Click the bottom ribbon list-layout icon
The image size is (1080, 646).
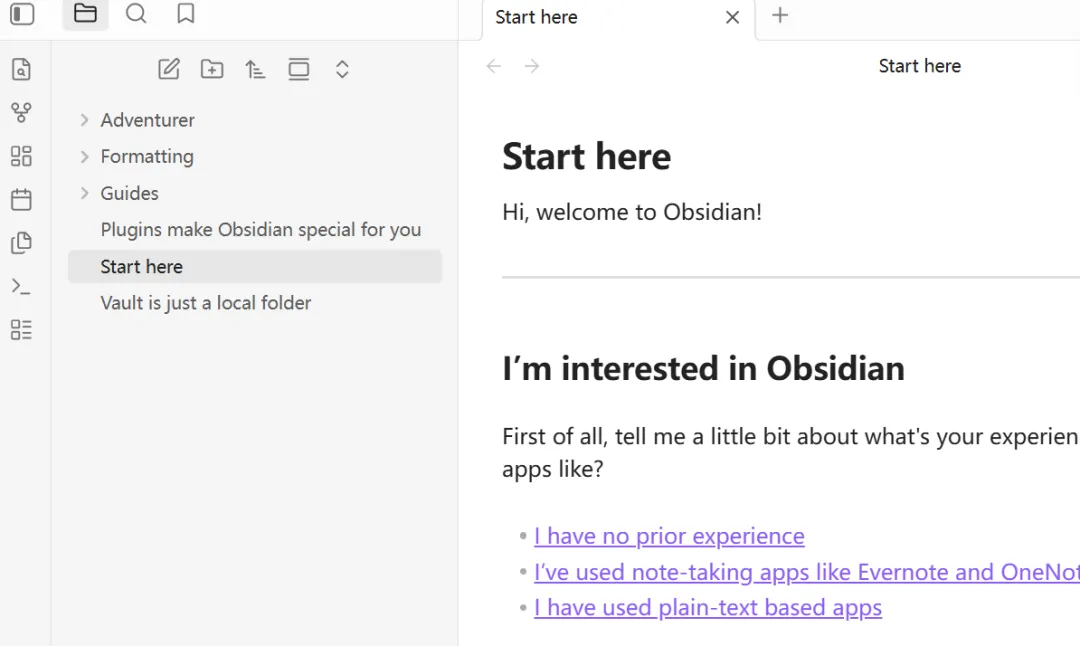point(21,330)
